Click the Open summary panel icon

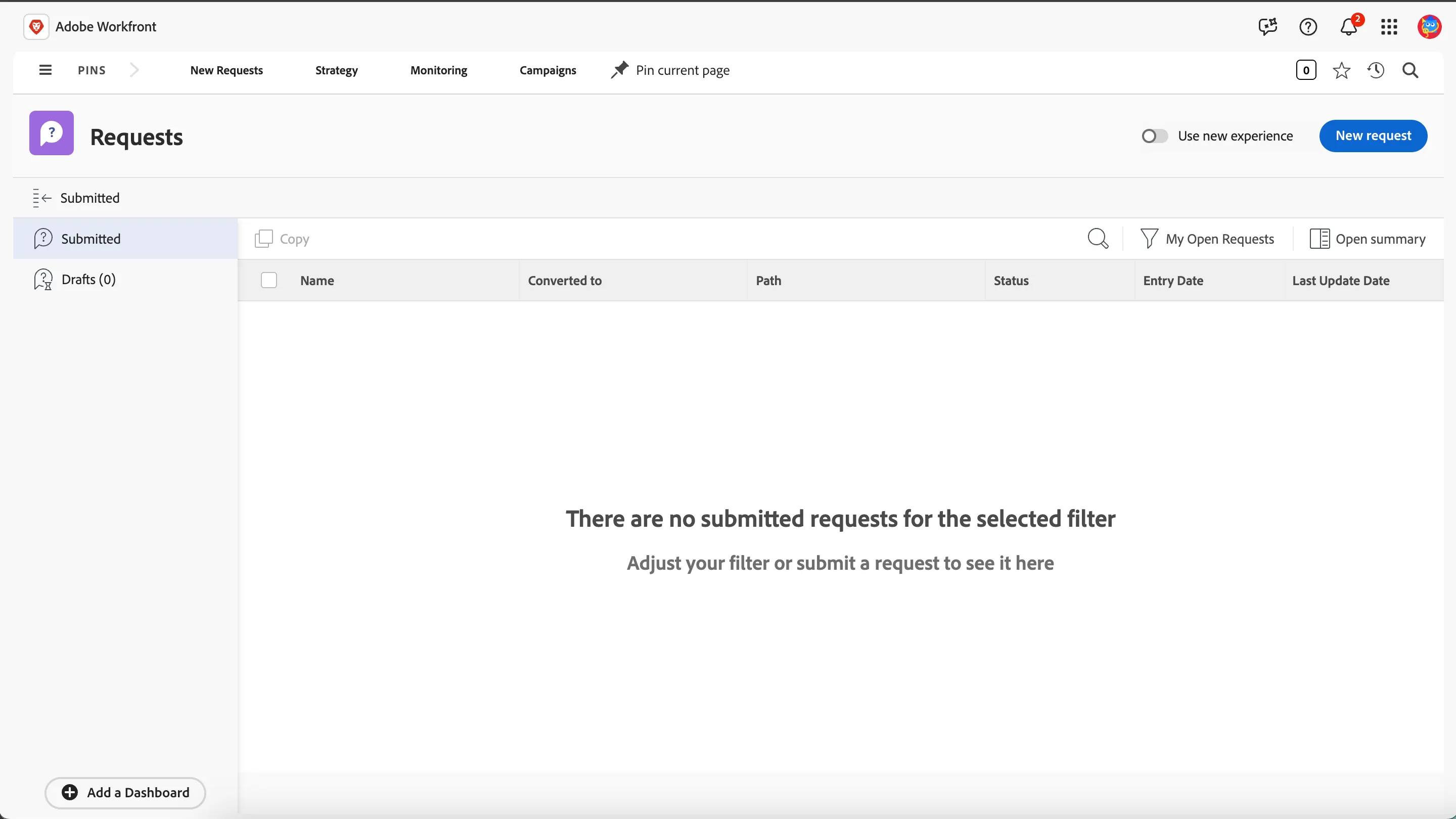coord(1319,239)
